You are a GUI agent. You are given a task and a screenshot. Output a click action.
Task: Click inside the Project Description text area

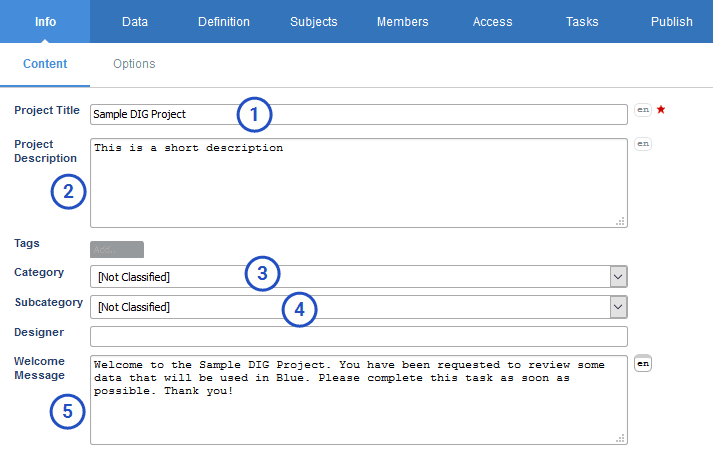click(359, 183)
